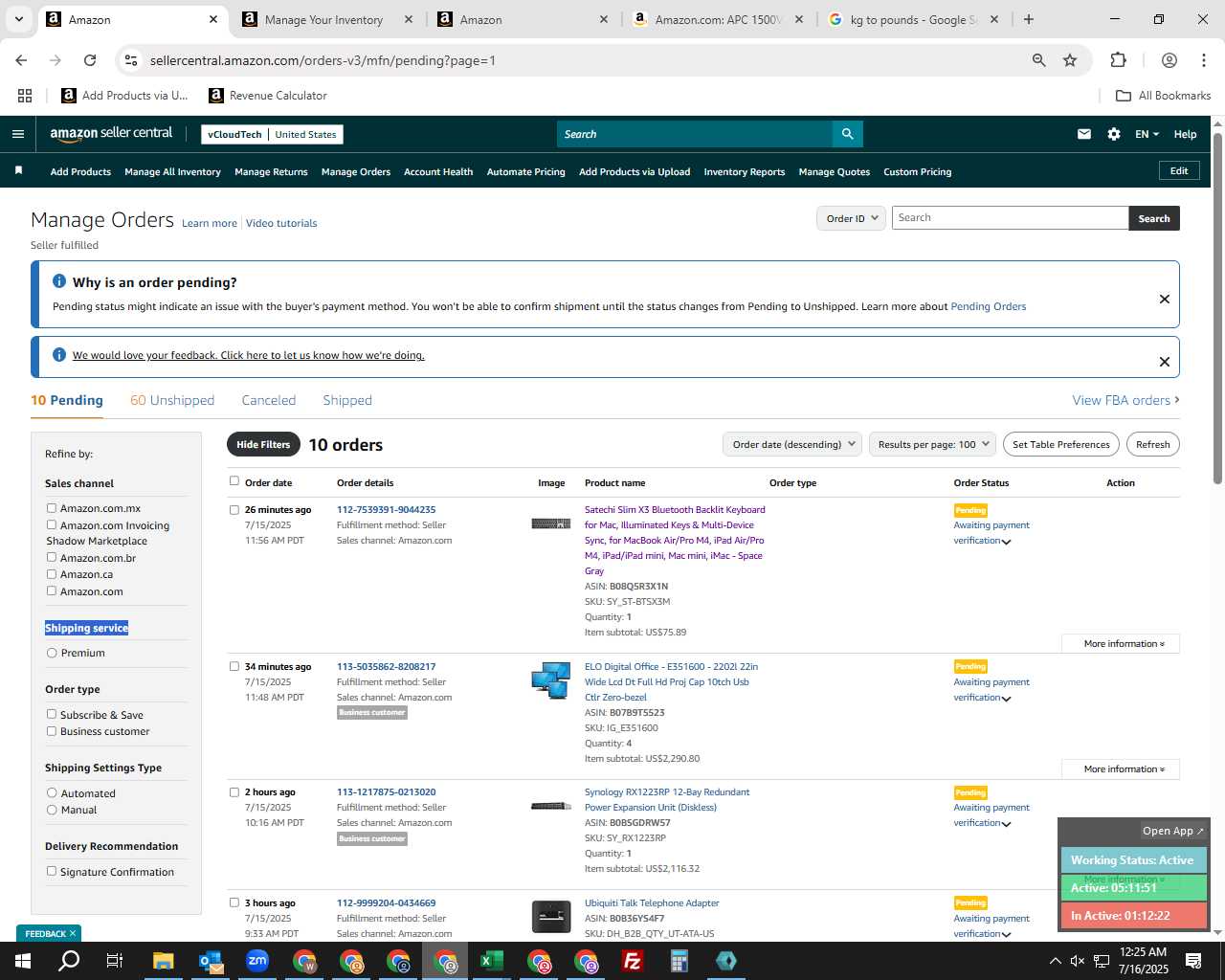Select the Premium shipping service radio

pyautogui.click(x=52, y=653)
